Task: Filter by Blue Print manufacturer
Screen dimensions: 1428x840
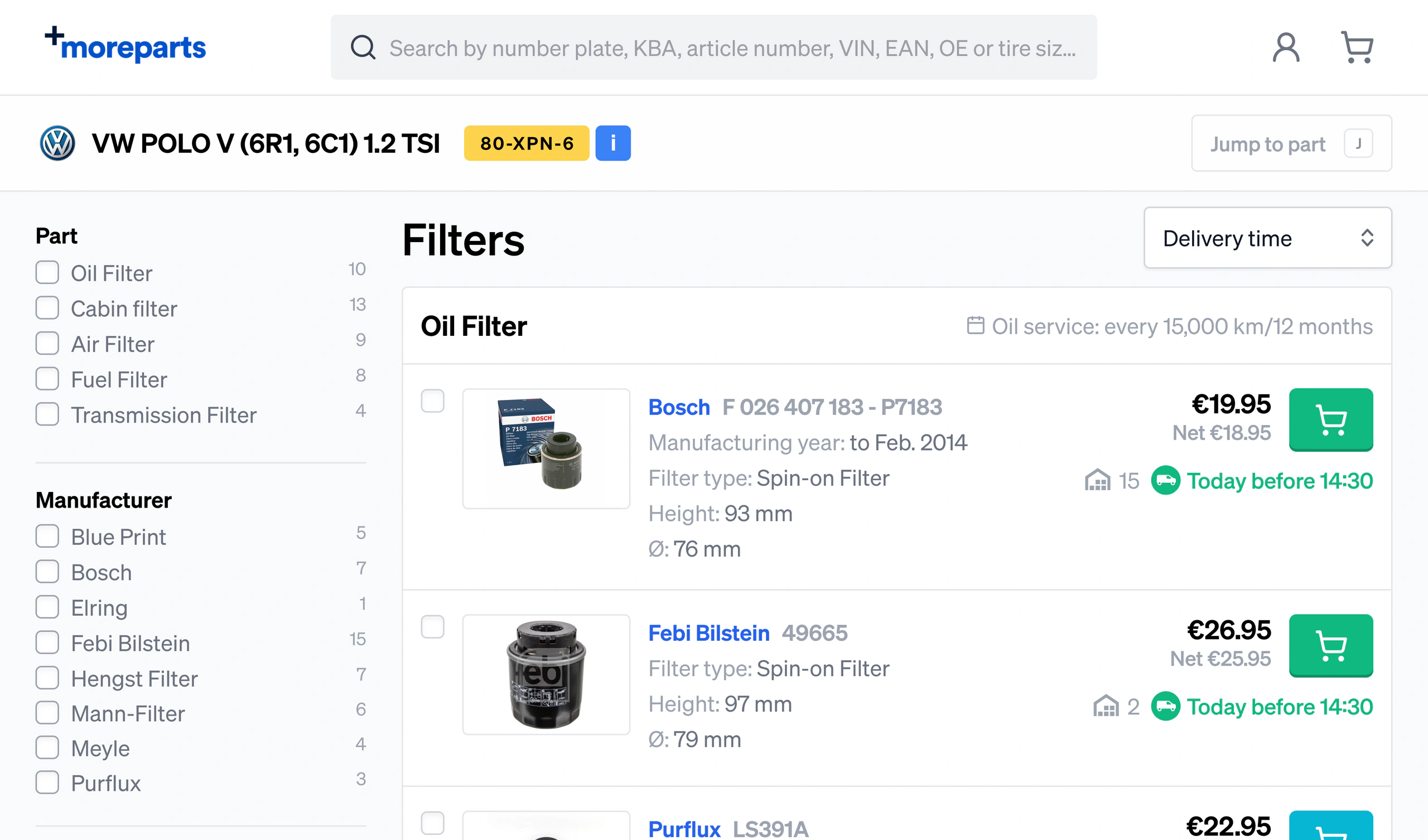Action: [47, 536]
